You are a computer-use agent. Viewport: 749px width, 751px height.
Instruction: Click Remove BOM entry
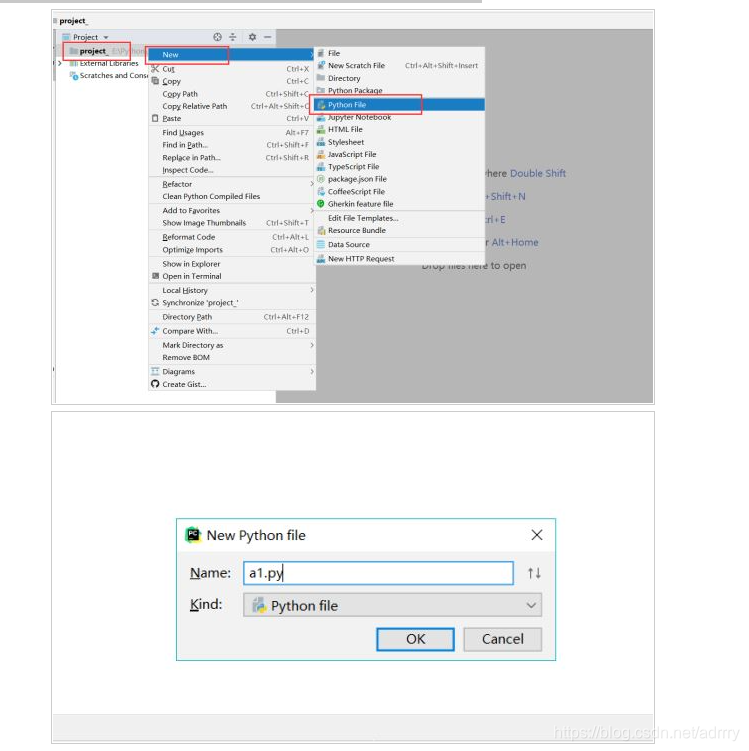click(x=231, y=358)
